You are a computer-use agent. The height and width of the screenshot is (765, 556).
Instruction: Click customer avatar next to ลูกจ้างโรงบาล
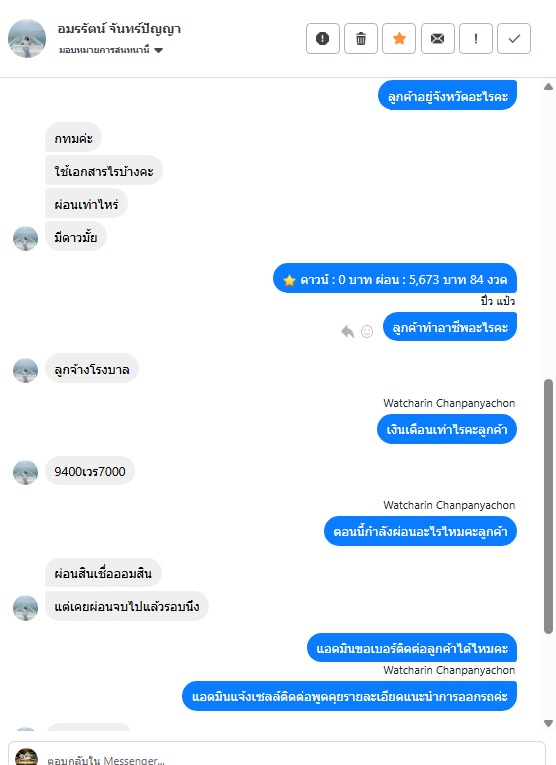coord(25,371)
